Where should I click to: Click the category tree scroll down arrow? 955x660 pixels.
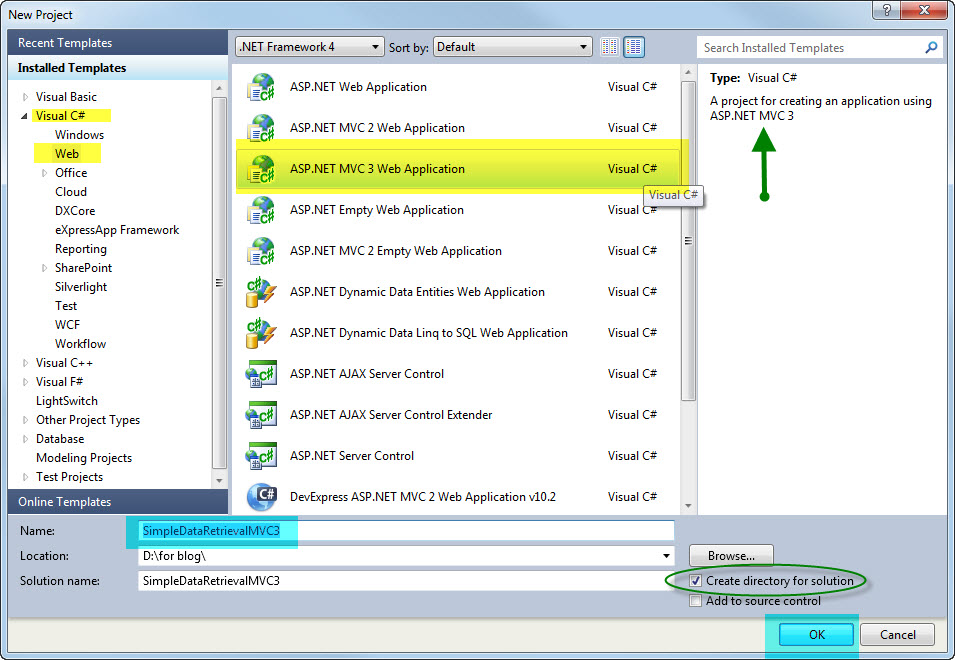(219, 480)
